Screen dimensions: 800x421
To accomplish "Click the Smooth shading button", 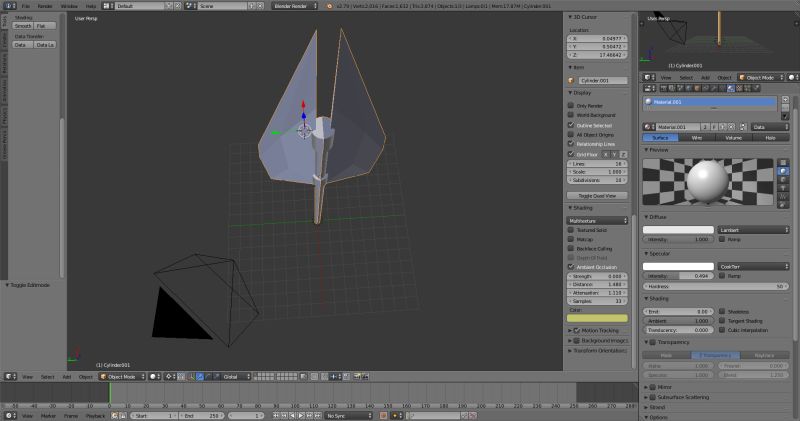I will tap(23, 26).
